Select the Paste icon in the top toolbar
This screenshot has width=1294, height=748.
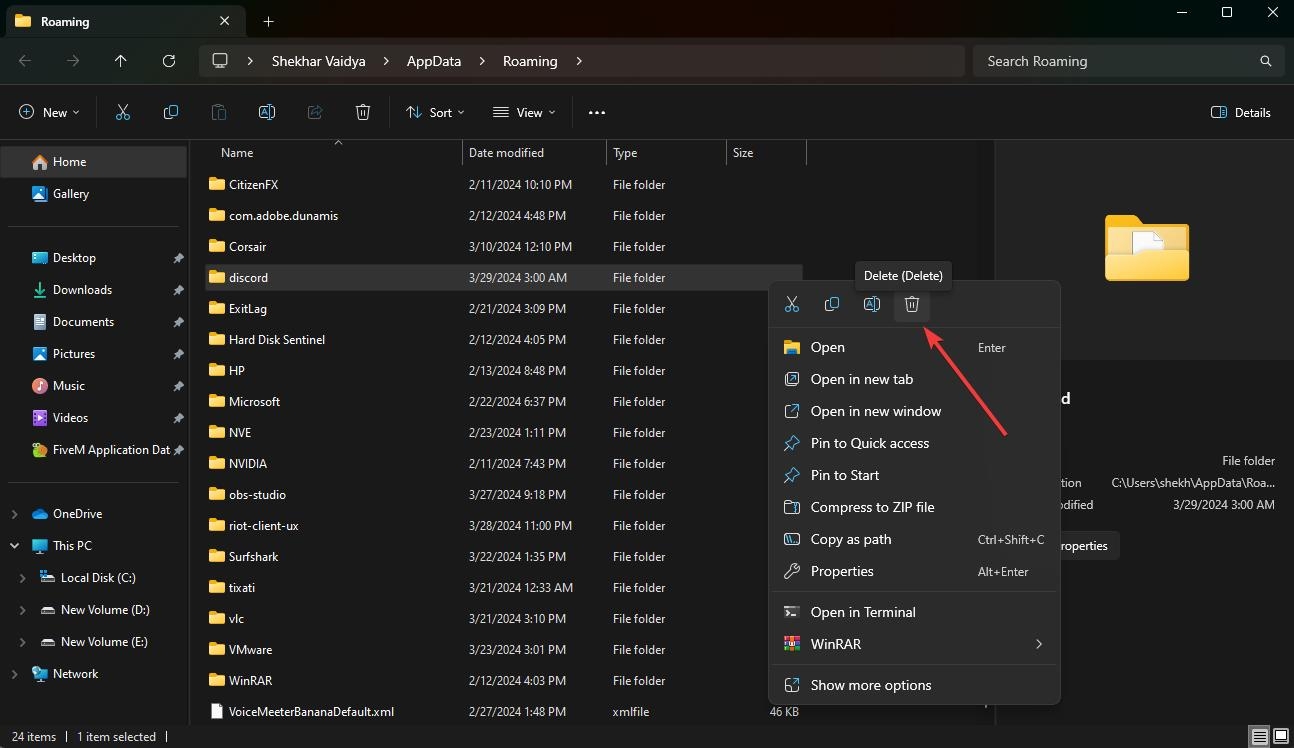point(218,112)
